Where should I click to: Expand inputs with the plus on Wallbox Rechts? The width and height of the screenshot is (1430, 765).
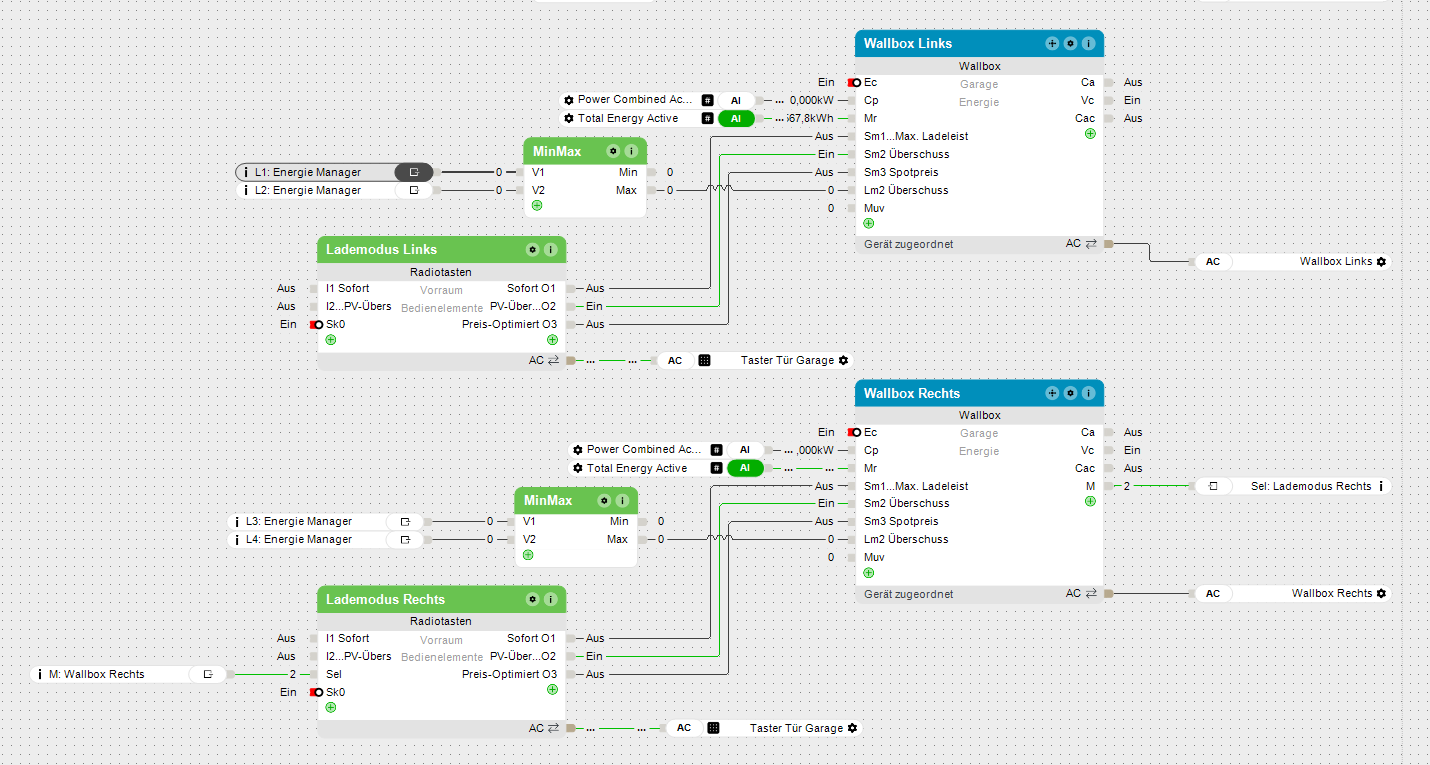click(x=868, y=573)
